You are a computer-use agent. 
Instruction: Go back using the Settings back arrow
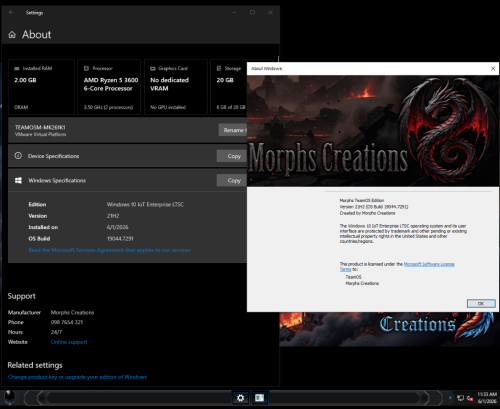point(11,12)
